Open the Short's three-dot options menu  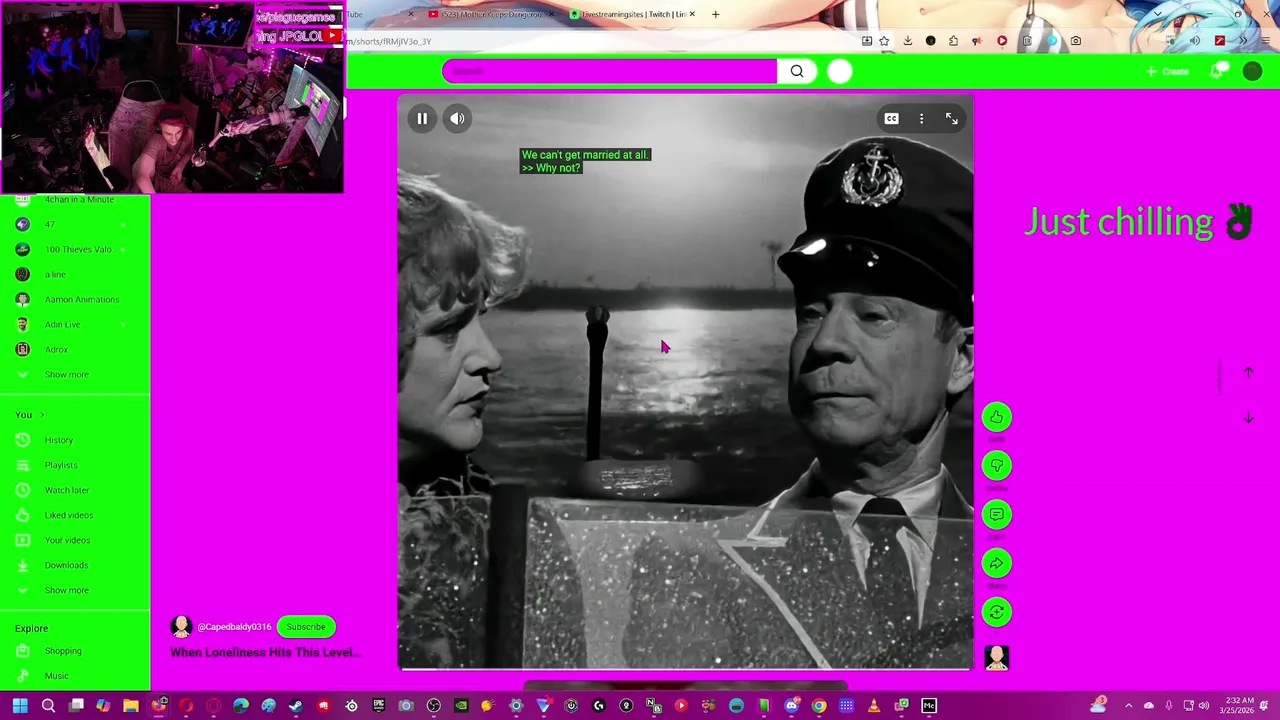click(921, 119)
